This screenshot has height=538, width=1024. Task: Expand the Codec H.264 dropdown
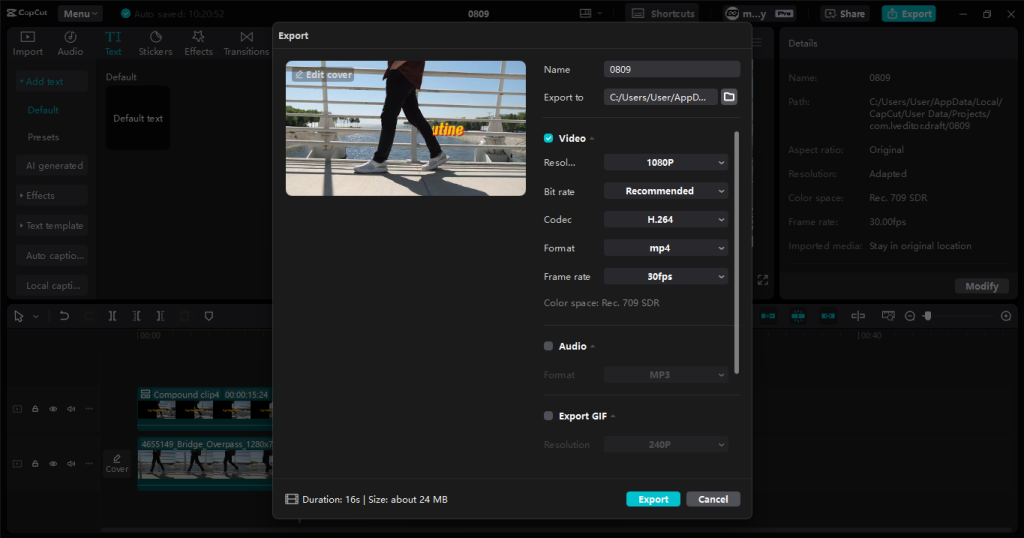point(666,219)
